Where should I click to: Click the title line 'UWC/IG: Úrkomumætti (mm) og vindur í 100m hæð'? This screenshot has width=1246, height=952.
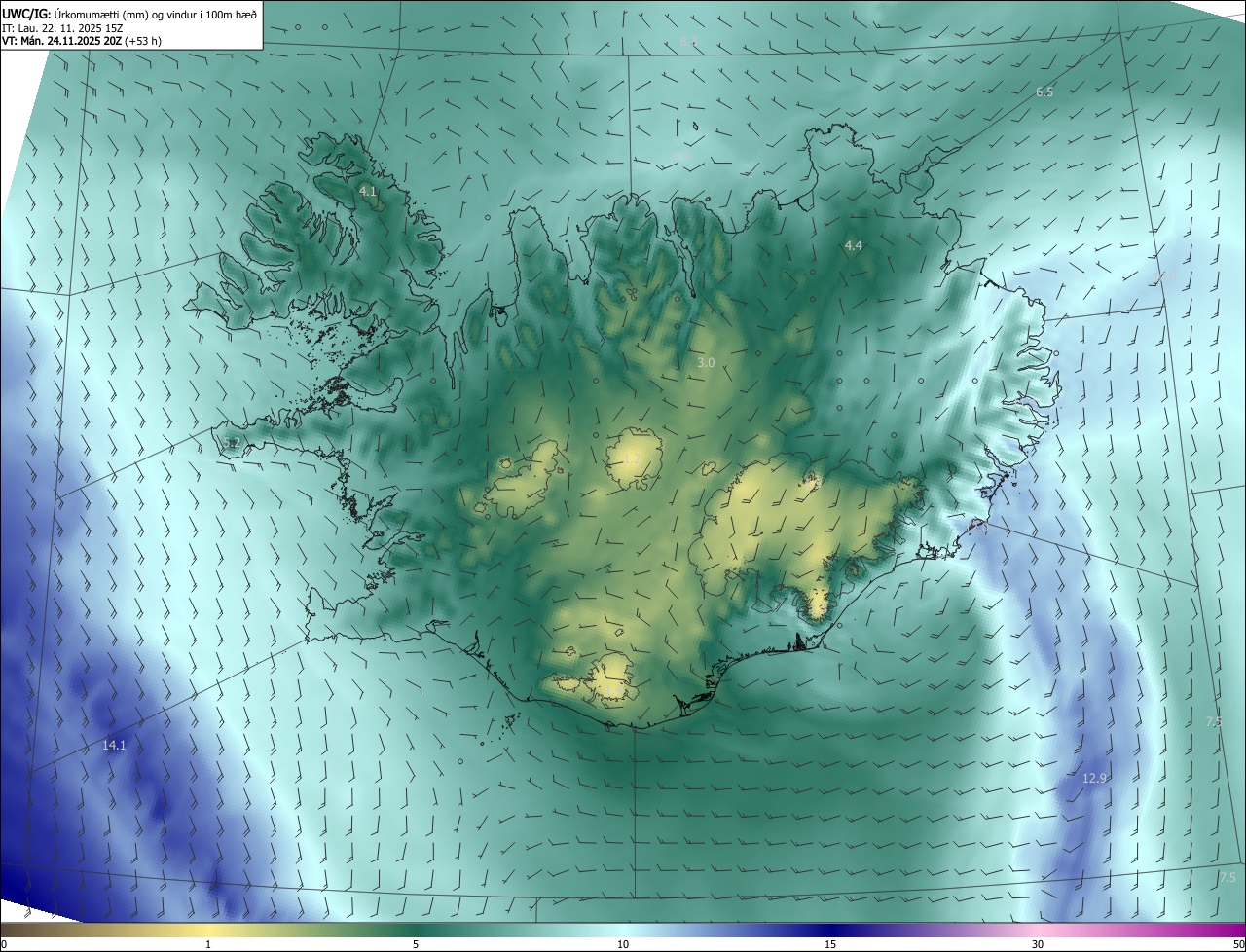[x=130, y=14]
